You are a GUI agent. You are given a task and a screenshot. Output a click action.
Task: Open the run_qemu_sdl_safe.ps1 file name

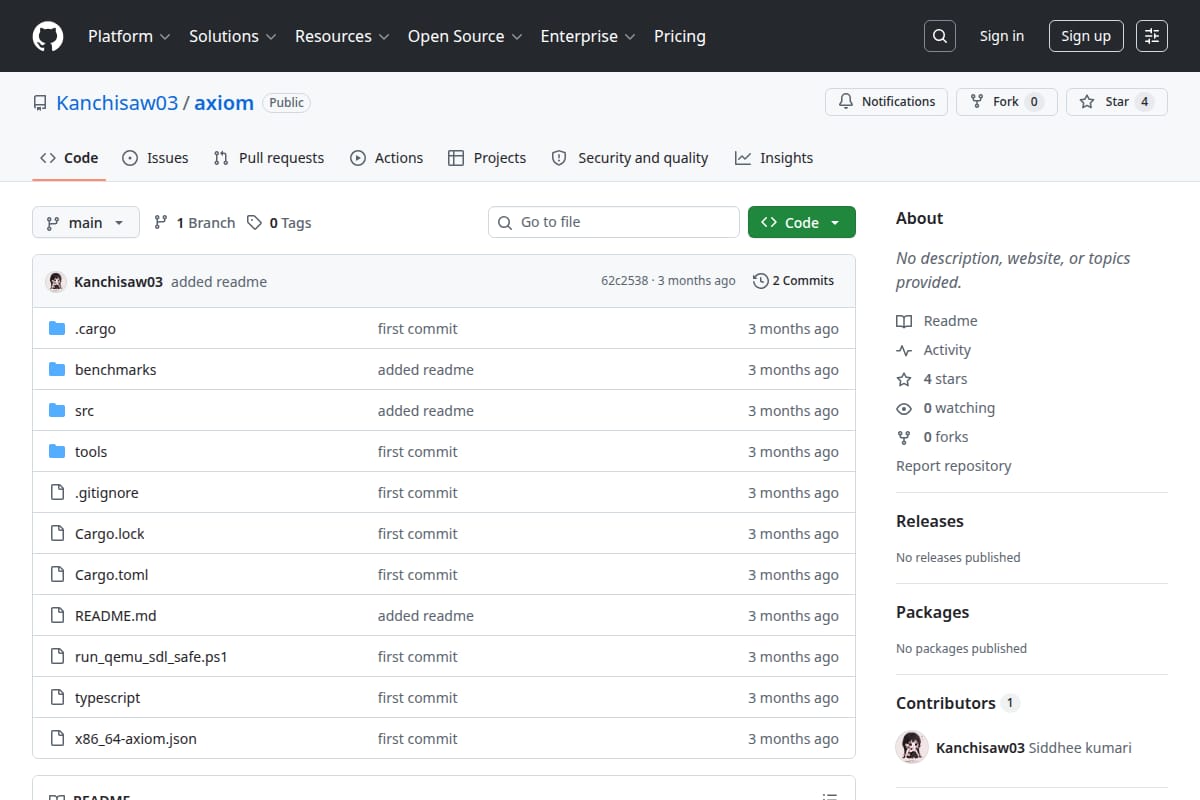151,657
